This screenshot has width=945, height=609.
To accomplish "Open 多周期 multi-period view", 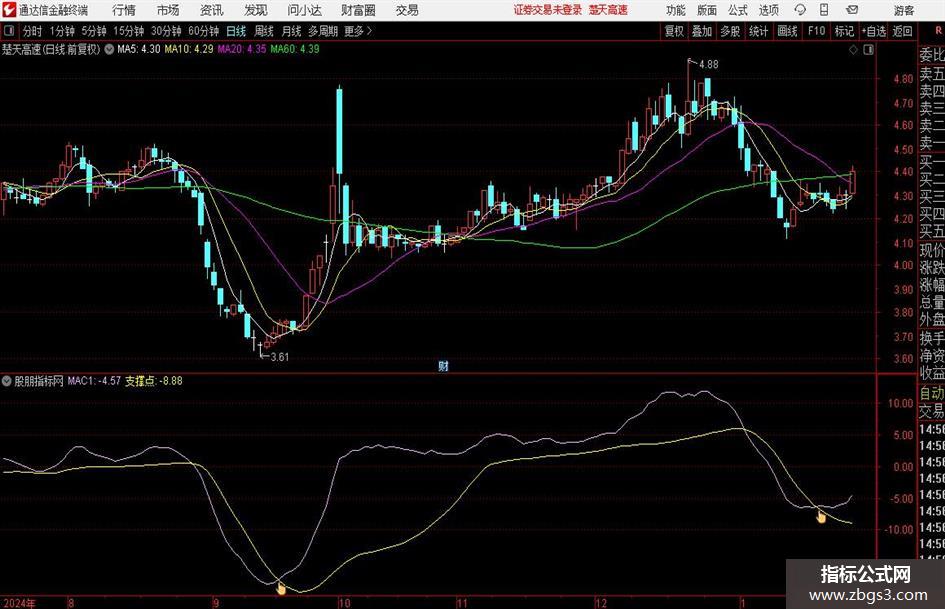I will pyautogui.click(x=323, y=31).
